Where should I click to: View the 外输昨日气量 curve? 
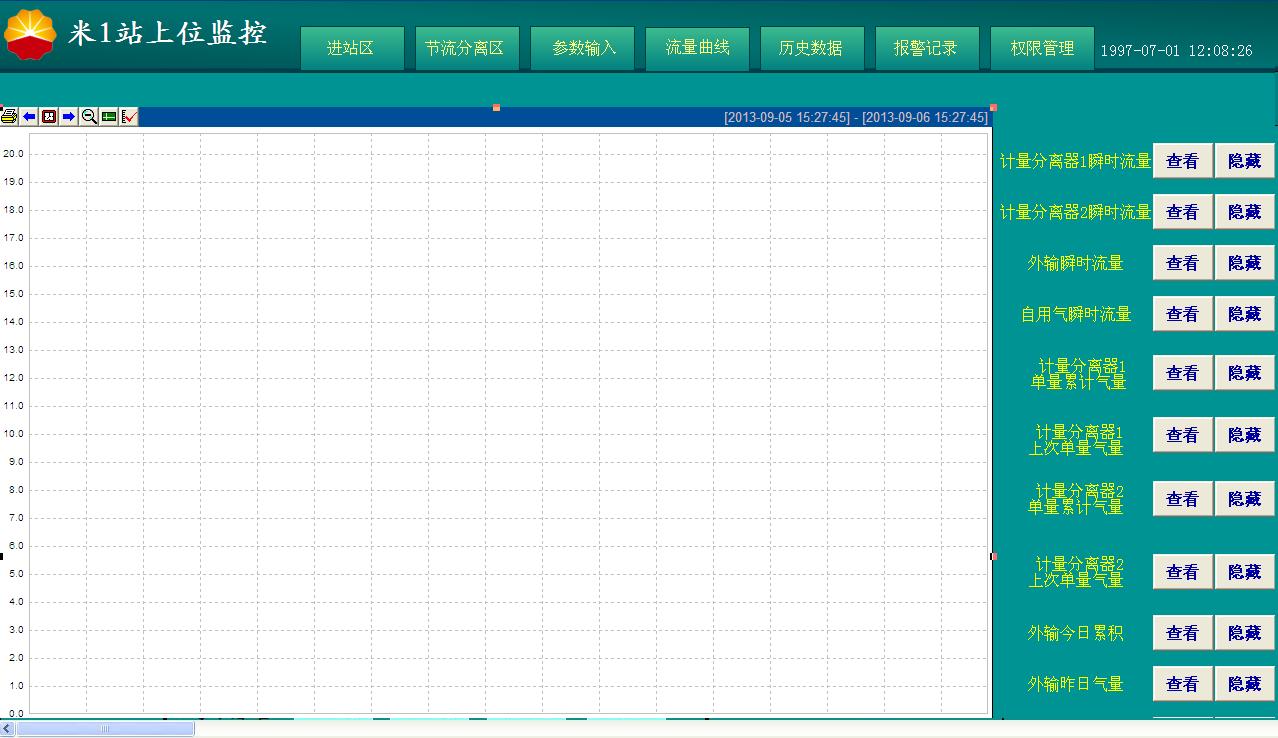click(1182, 684)
